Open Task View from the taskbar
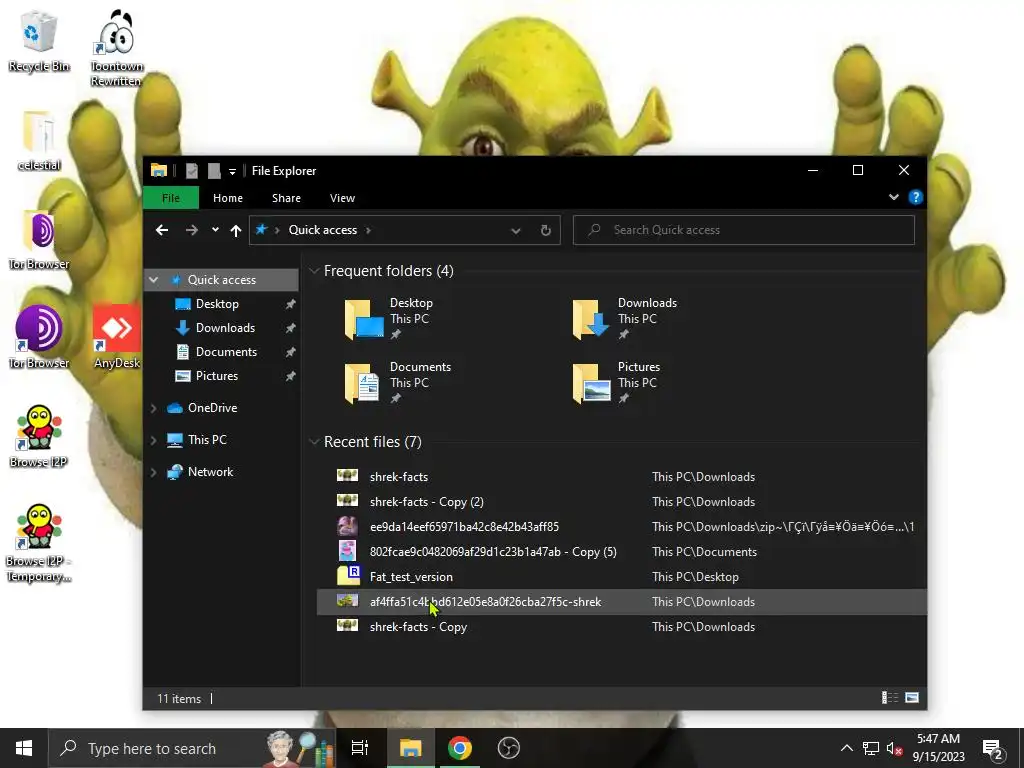 [x=360, y=748]
